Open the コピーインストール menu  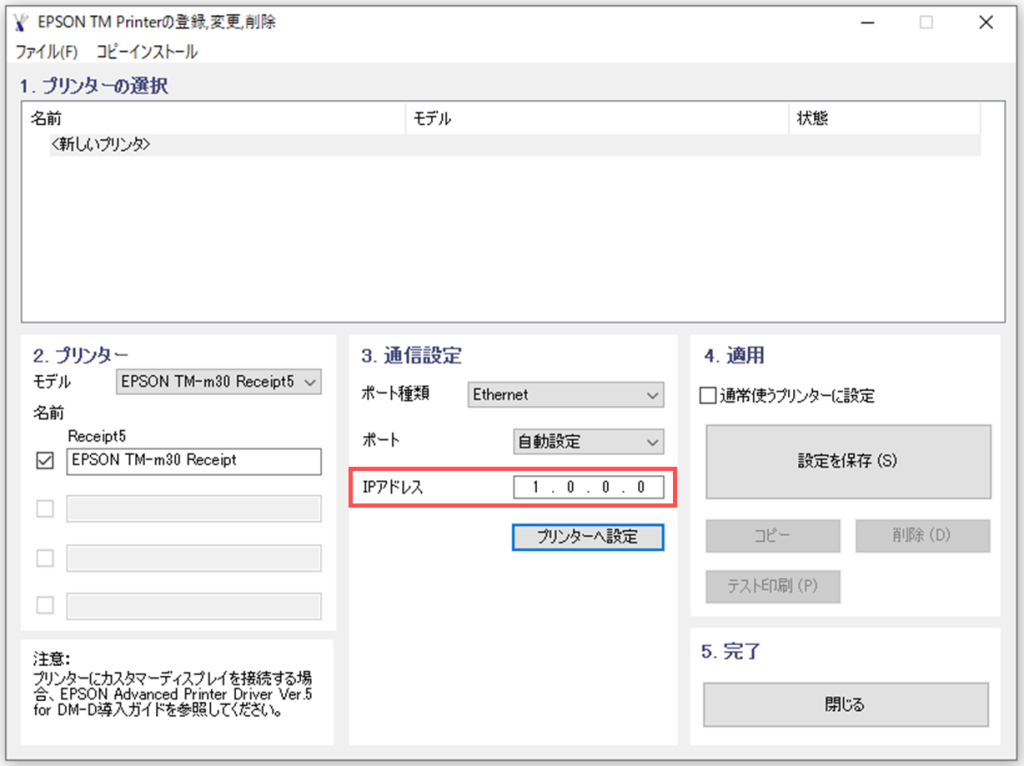click(x=147, y=52)
